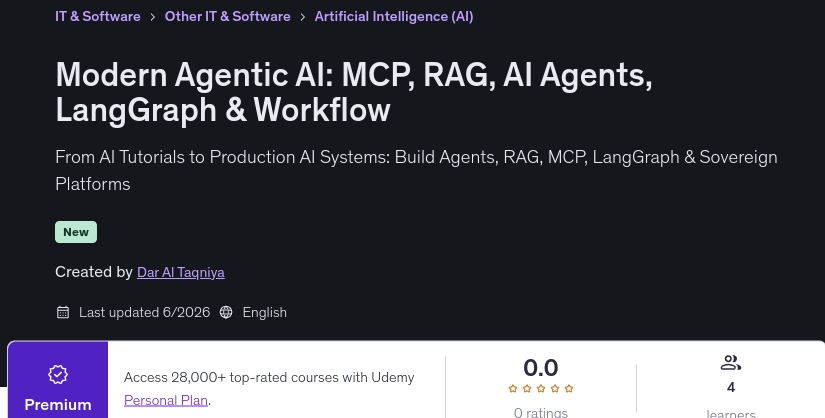Click the New badge
825x418 pixels.
[x=76, y=232]
